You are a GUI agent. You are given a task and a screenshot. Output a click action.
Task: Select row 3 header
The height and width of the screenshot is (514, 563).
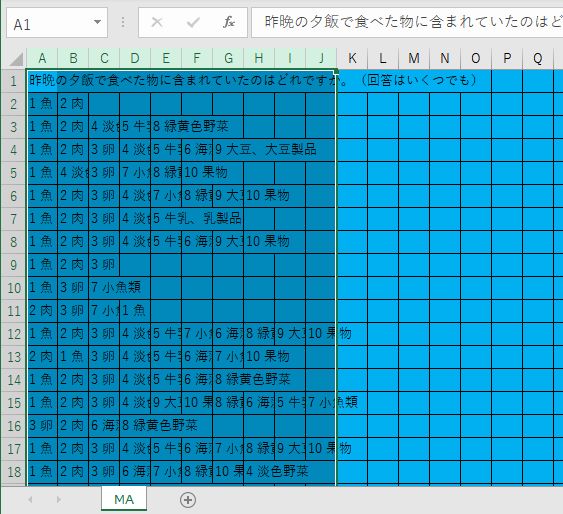14,127
